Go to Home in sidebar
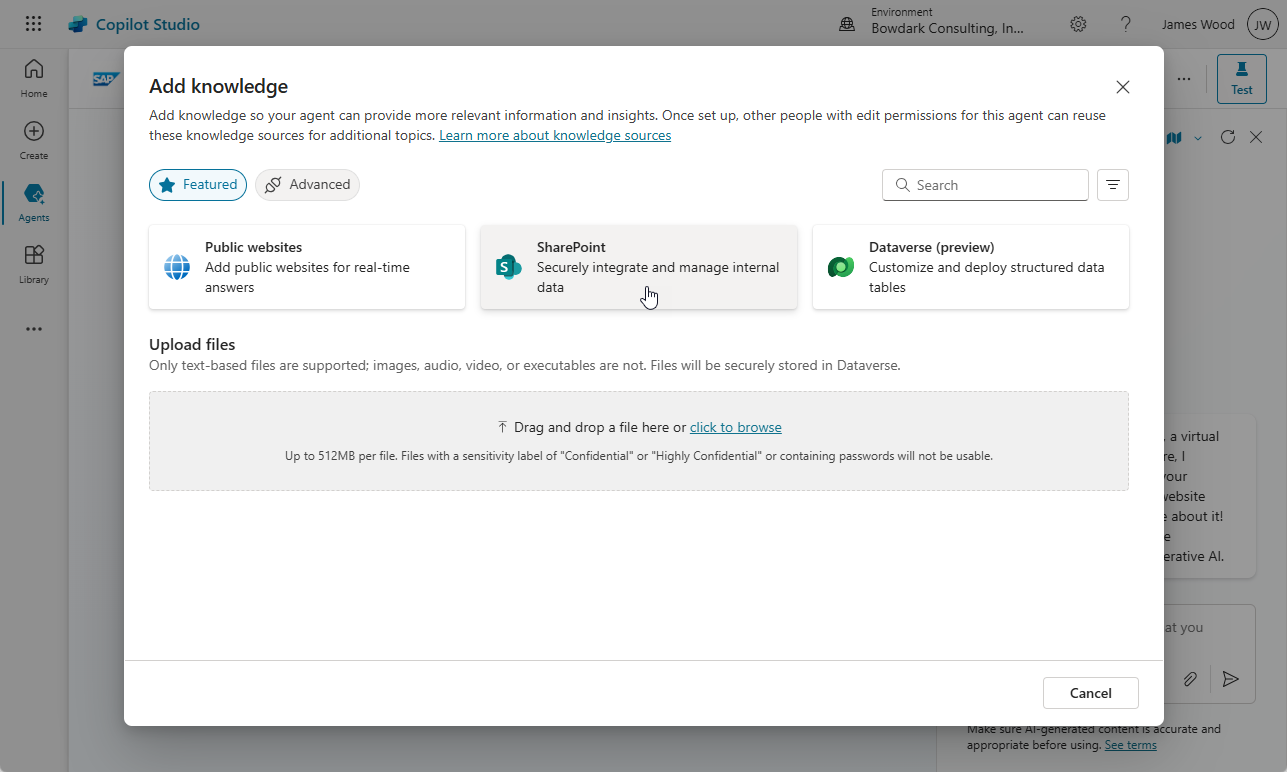This screenshot has height=772, width=1287. [x=34, y=78]
